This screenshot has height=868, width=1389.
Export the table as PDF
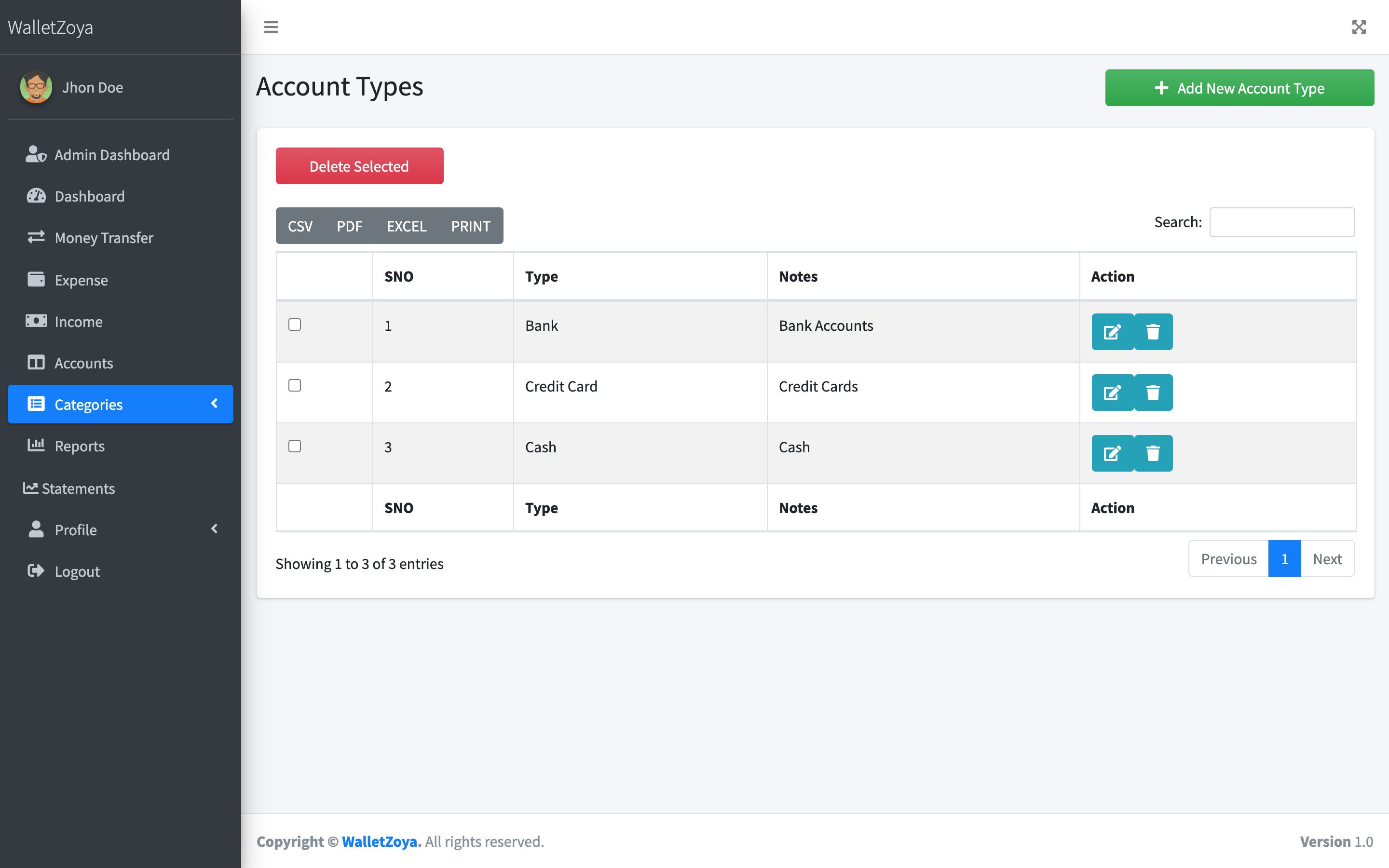tap(349, 226)
